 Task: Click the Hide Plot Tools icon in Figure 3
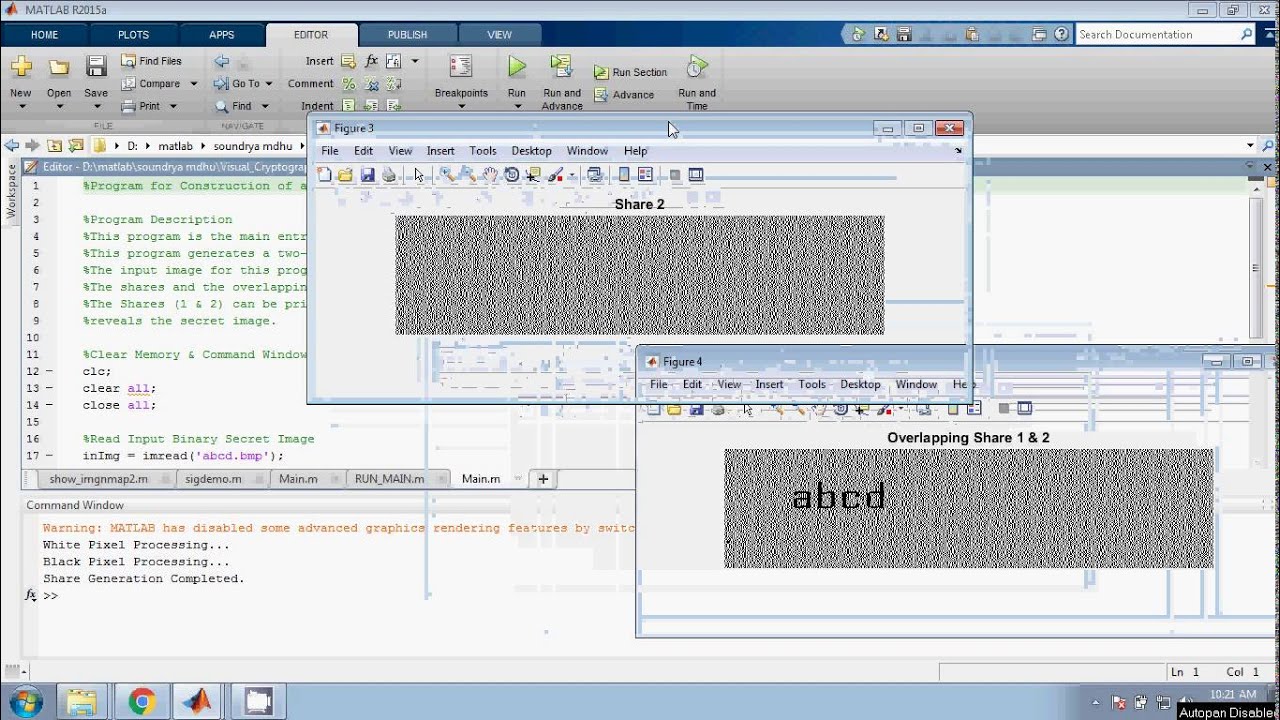click(x=674, y=175)
